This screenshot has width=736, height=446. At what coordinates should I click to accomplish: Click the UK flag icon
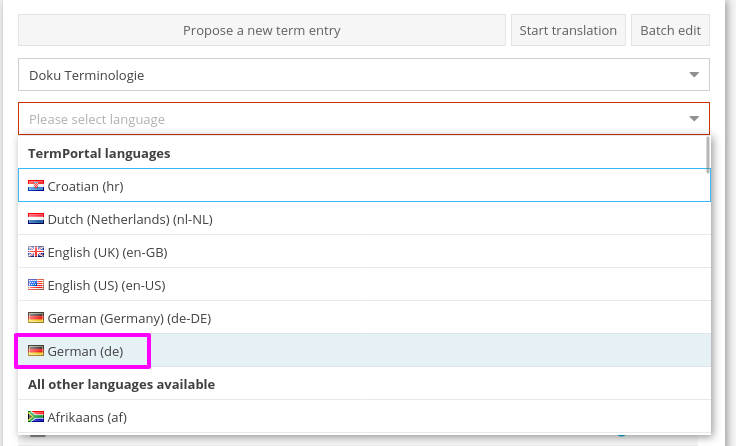coord(36,252)
